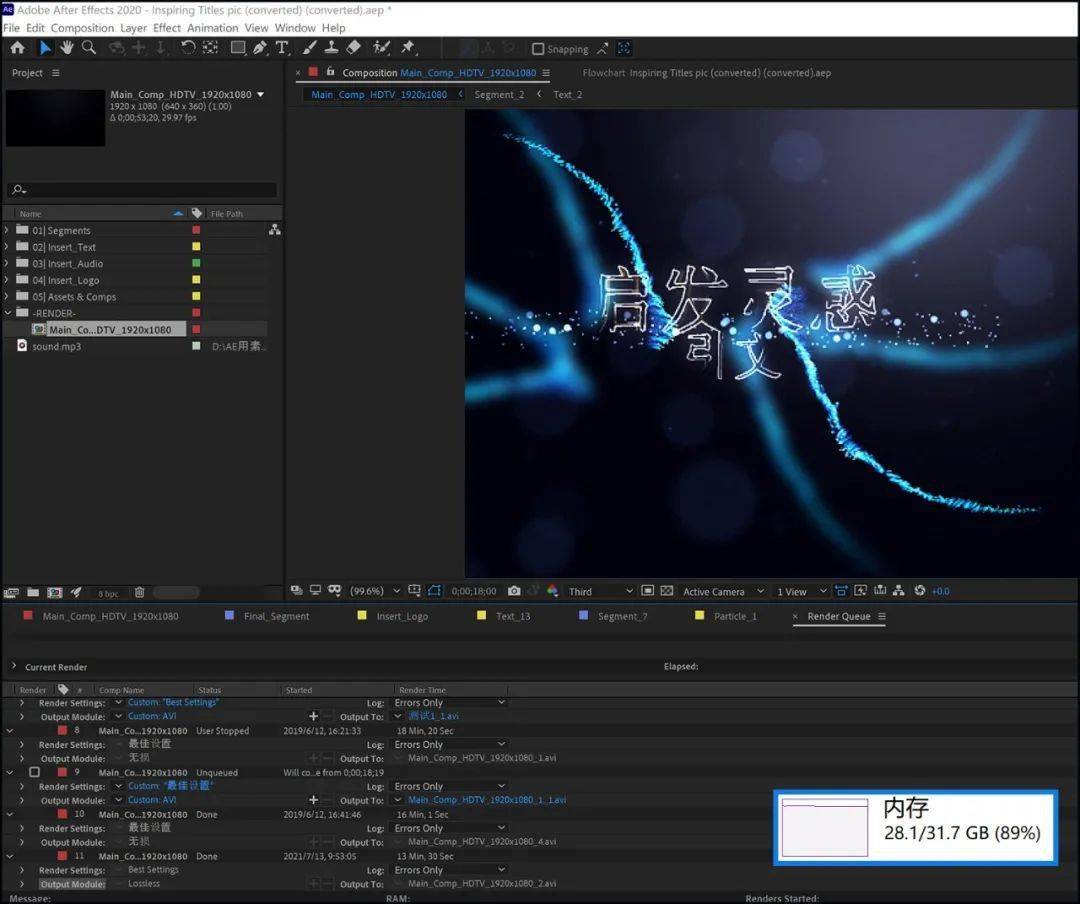Select the Eraser tool

(x=353, y=48)
